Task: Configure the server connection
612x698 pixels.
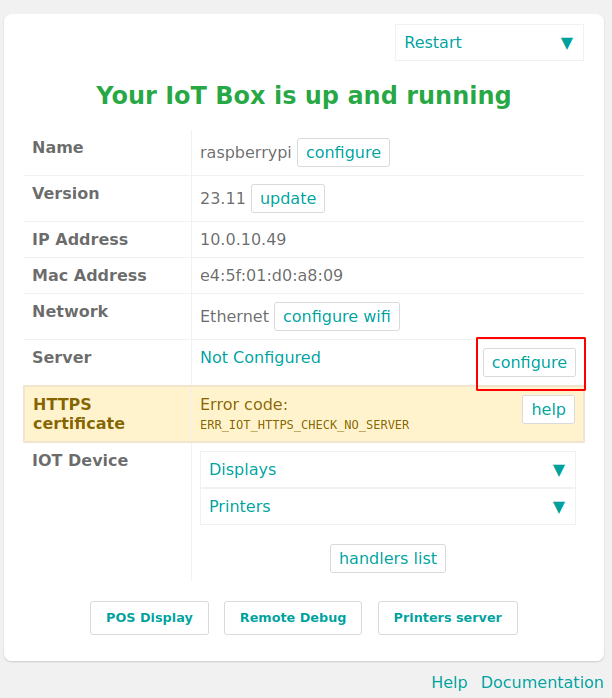Action: [530, 363]
